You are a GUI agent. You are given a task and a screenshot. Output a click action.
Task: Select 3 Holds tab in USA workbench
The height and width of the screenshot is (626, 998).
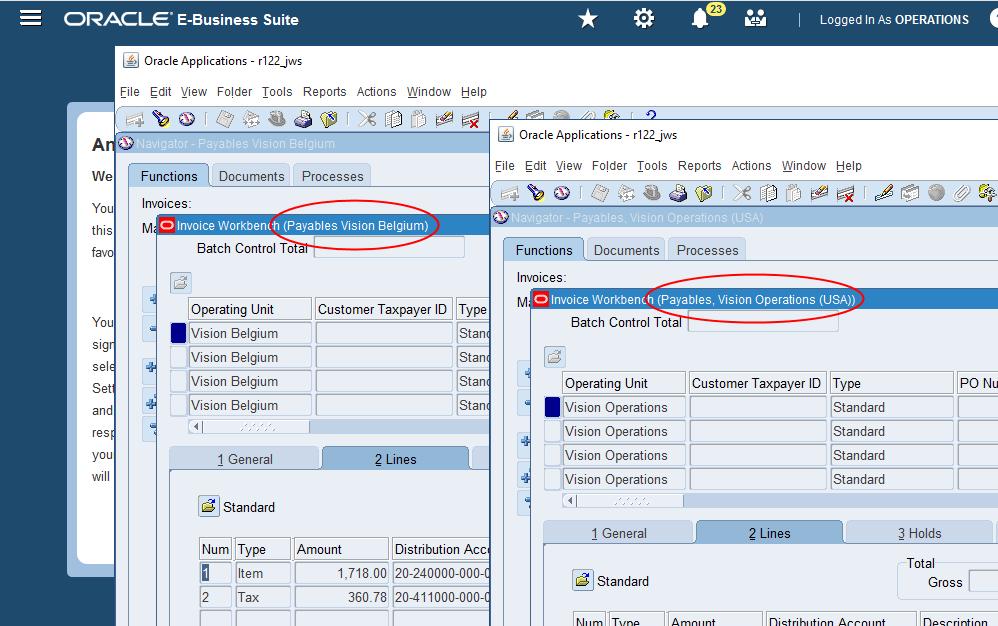click(x=919, y=532)
